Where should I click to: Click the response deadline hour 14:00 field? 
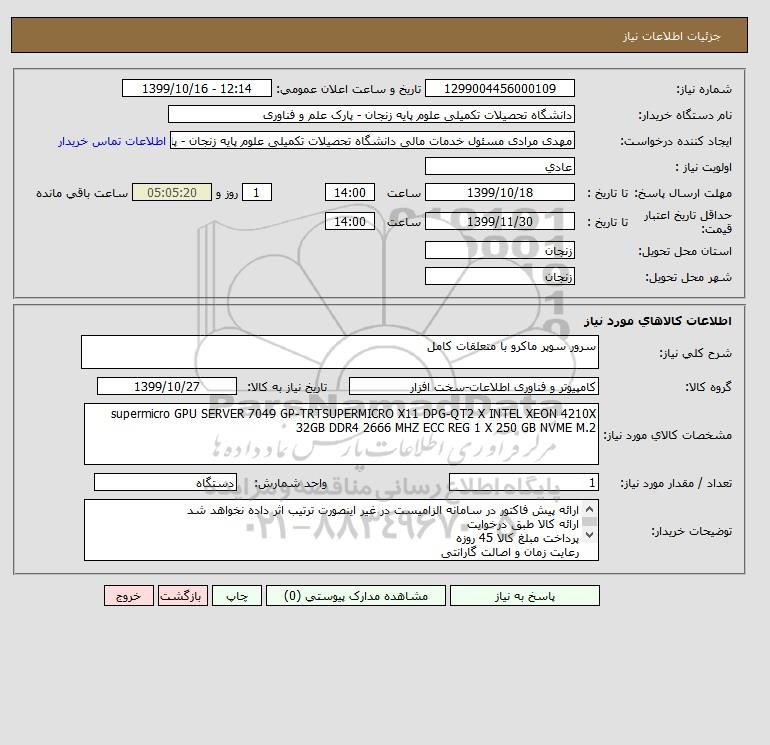pyautogui.click(x=350, y=193)
